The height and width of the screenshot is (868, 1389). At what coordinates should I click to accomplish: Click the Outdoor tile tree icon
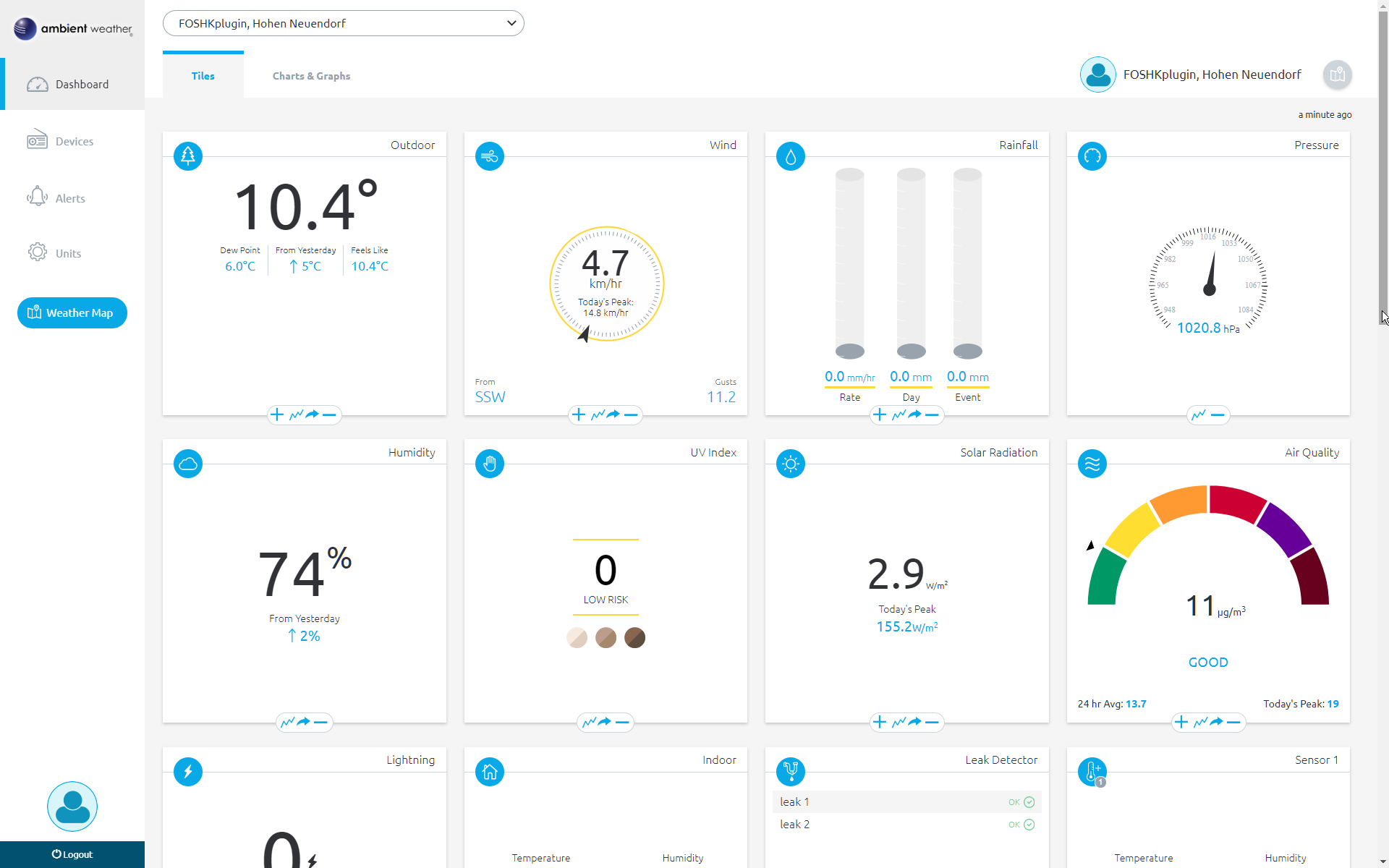pyautogui.click(x=188, y=156)
